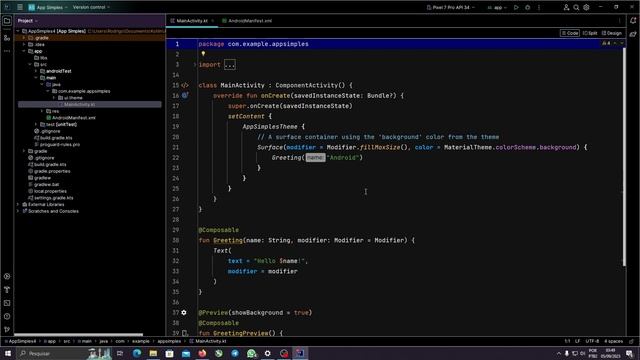640x360 pixels.
Task: Switch editor to Split view
Action: pyautogui.click(x=590, y=33)
